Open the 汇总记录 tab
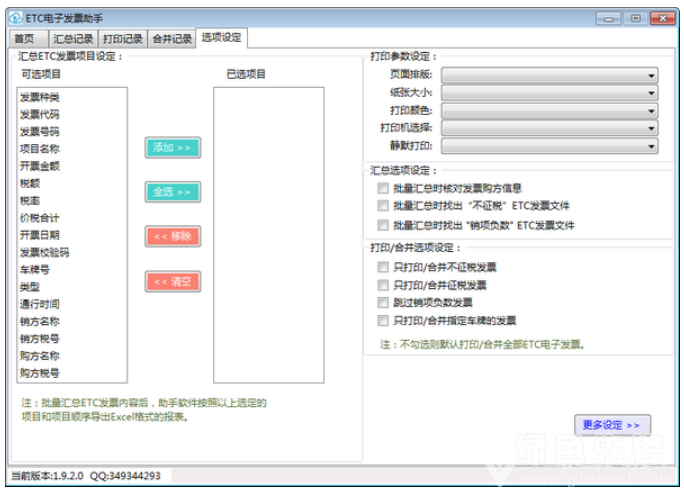The height and width of the screenshot is (493, 684). (x=73, y=39)
